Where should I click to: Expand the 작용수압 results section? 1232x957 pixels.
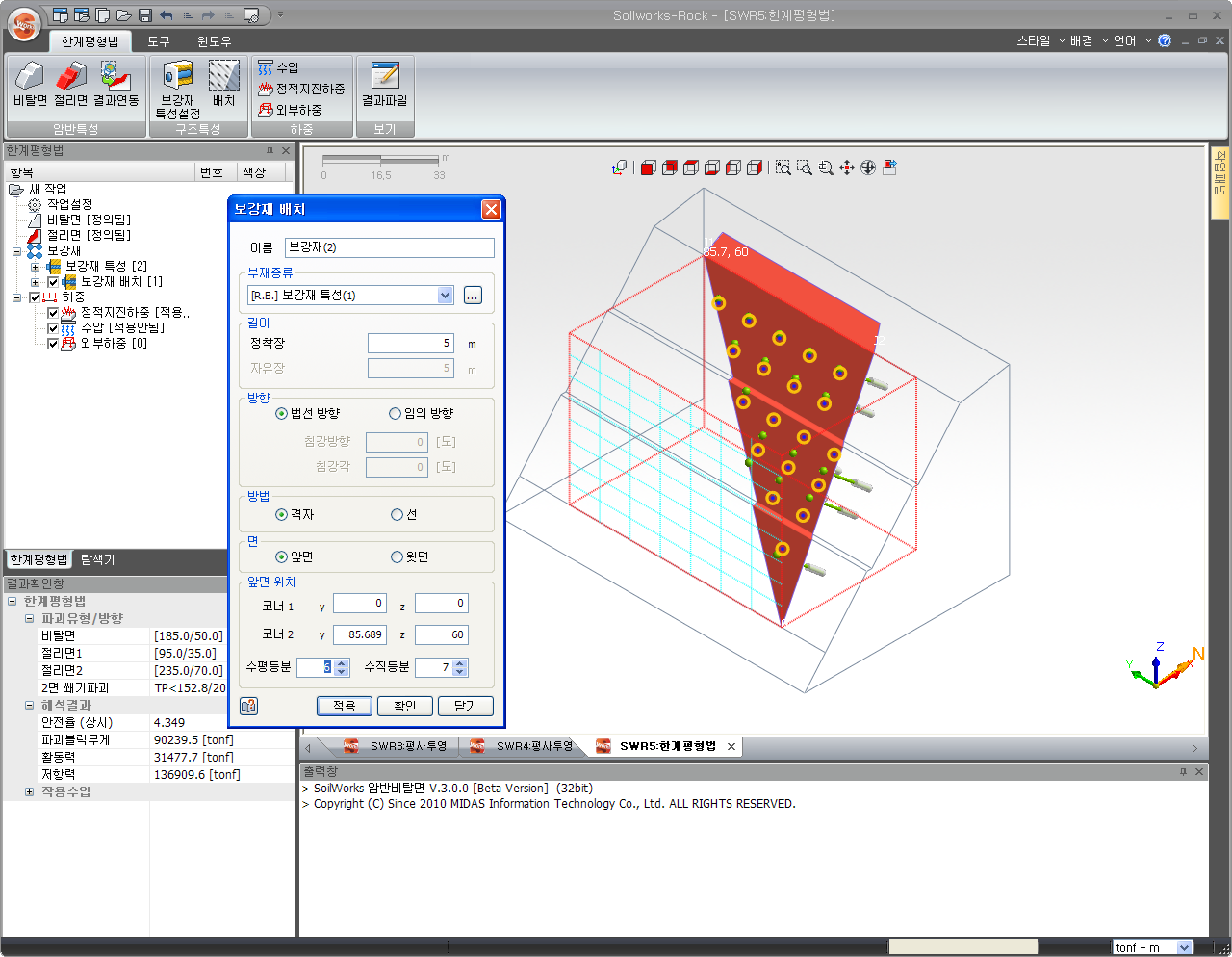(29, 792)
